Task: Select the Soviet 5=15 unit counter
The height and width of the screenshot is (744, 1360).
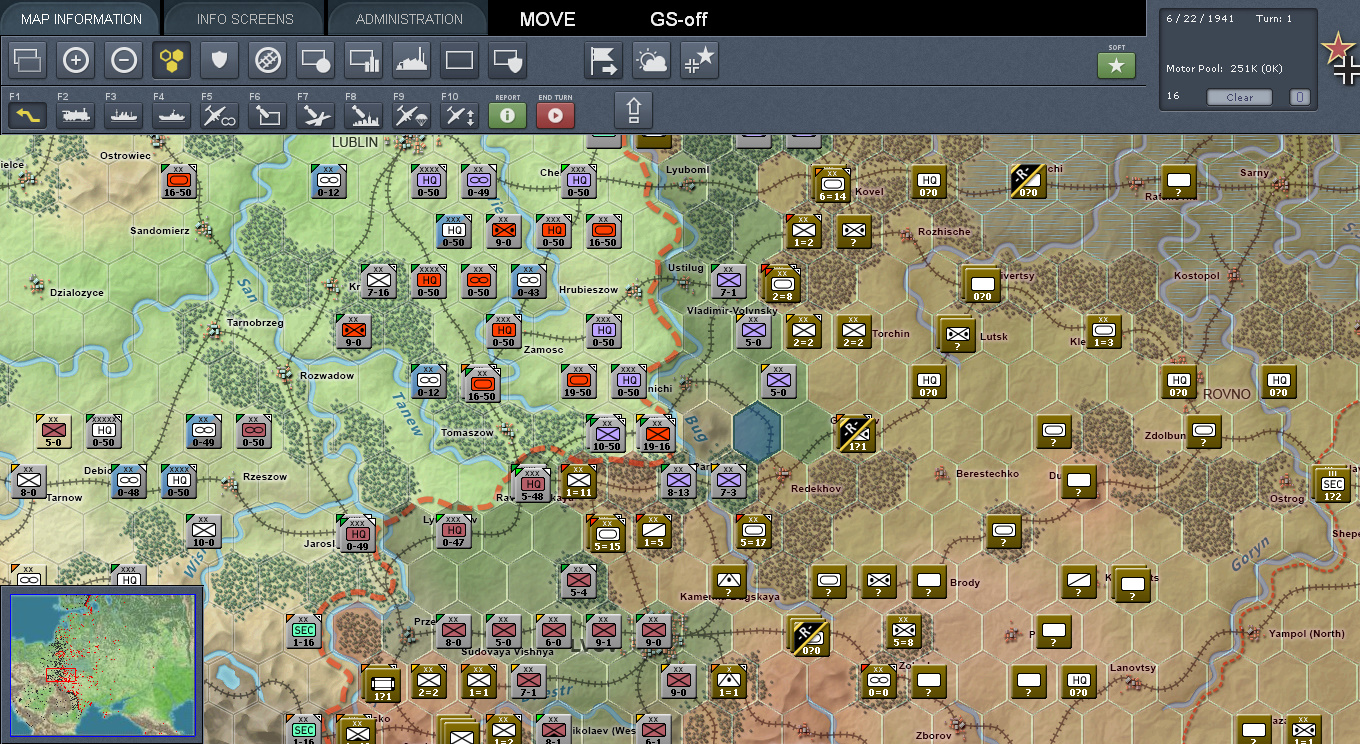Action: coord(608,533)
